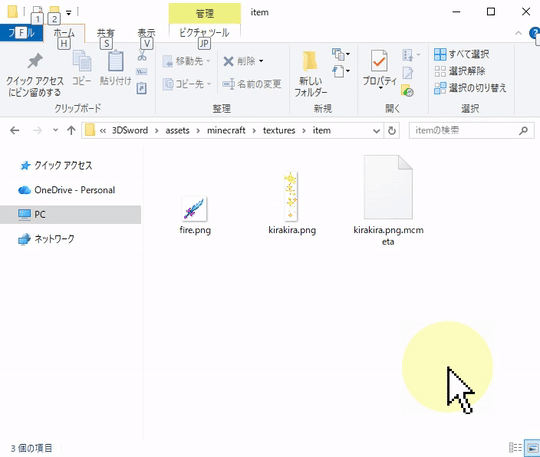Click minecraft in the address path
This screenshot has height=457, width=540.
pyautogui.click(x=226, y=131)
